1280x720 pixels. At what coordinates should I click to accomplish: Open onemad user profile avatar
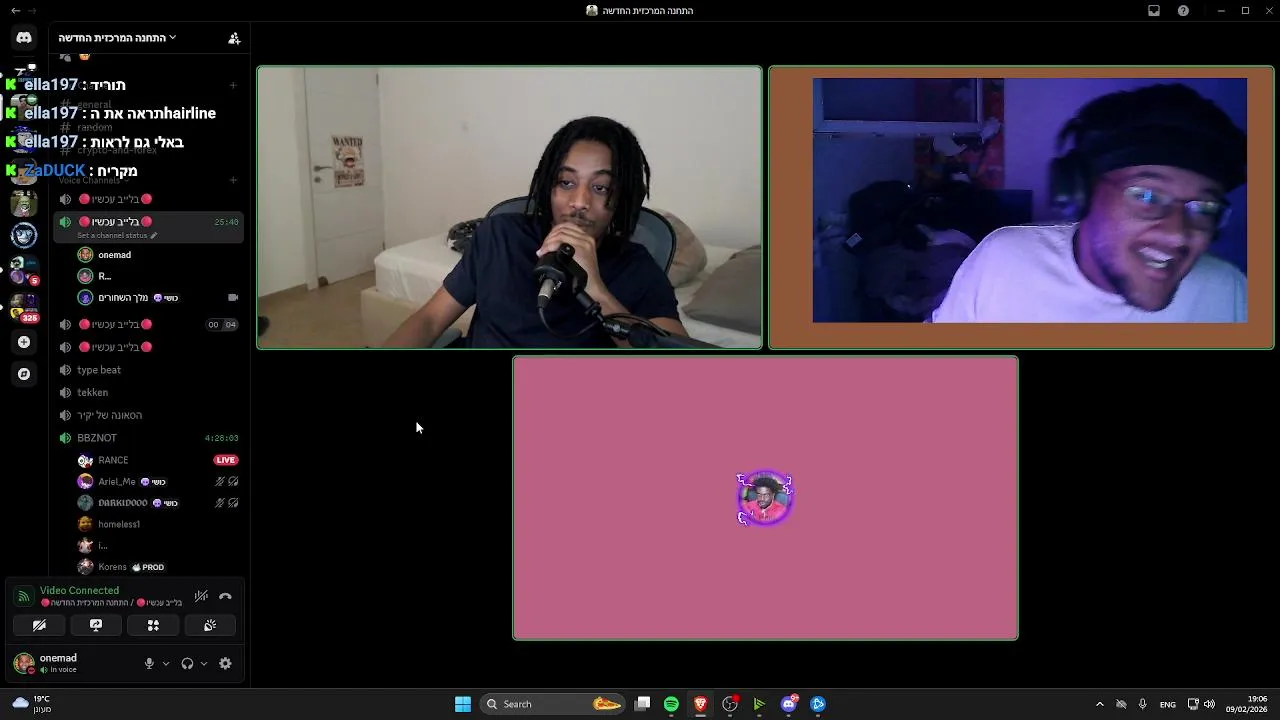click(x=24, y=663)
